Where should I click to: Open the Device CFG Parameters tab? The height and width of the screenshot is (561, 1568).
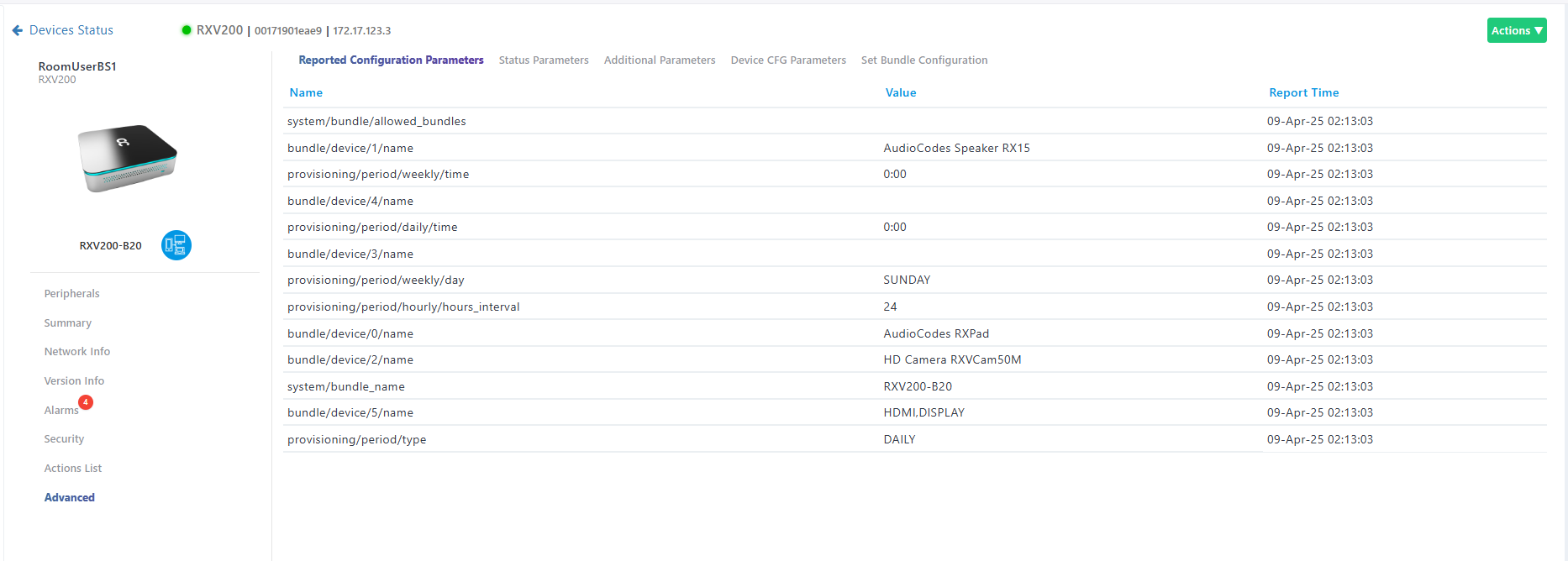pos(788,60)
